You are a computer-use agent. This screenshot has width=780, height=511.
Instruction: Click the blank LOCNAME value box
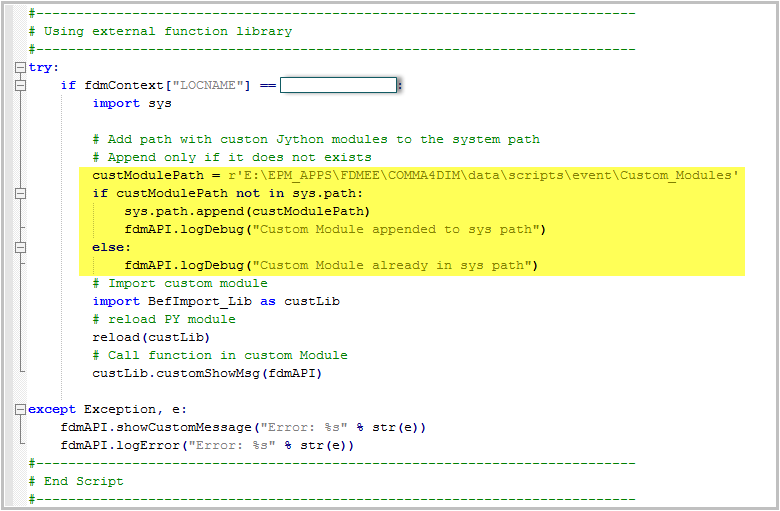338,85
